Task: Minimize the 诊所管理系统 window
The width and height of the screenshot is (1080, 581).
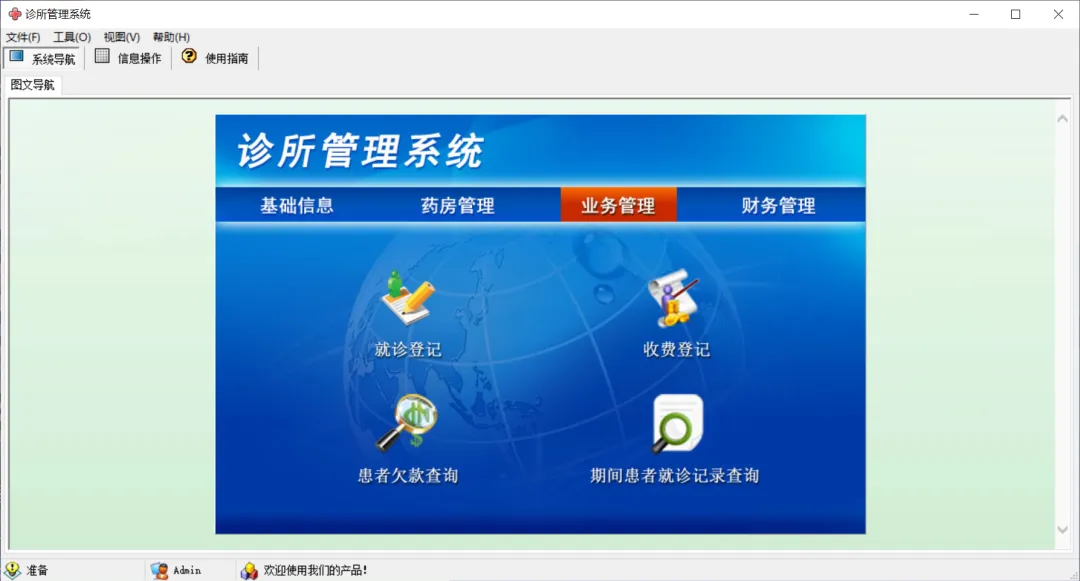Action: pos(974,14)
